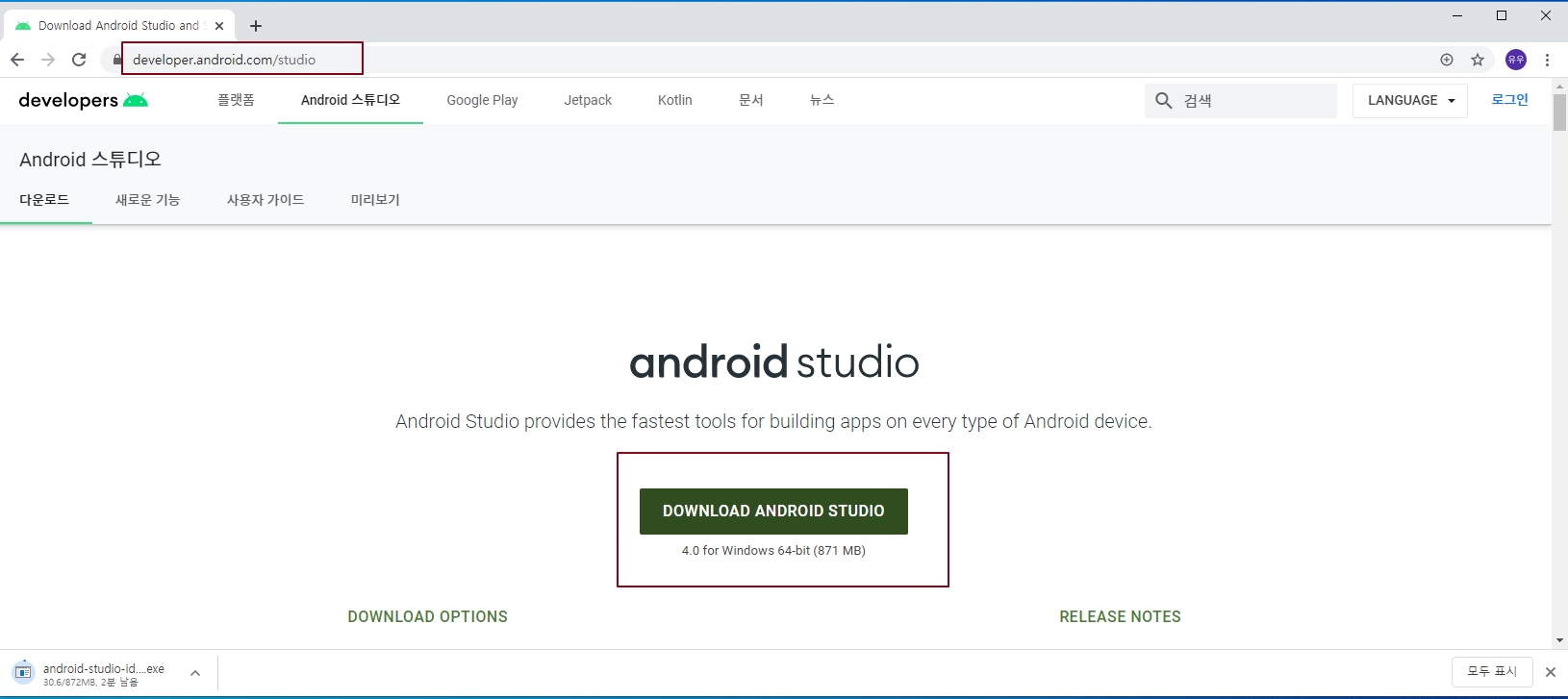Open the Kotlin nav item
Viewport: 1568px width, 699px height.
pos(675,100)
